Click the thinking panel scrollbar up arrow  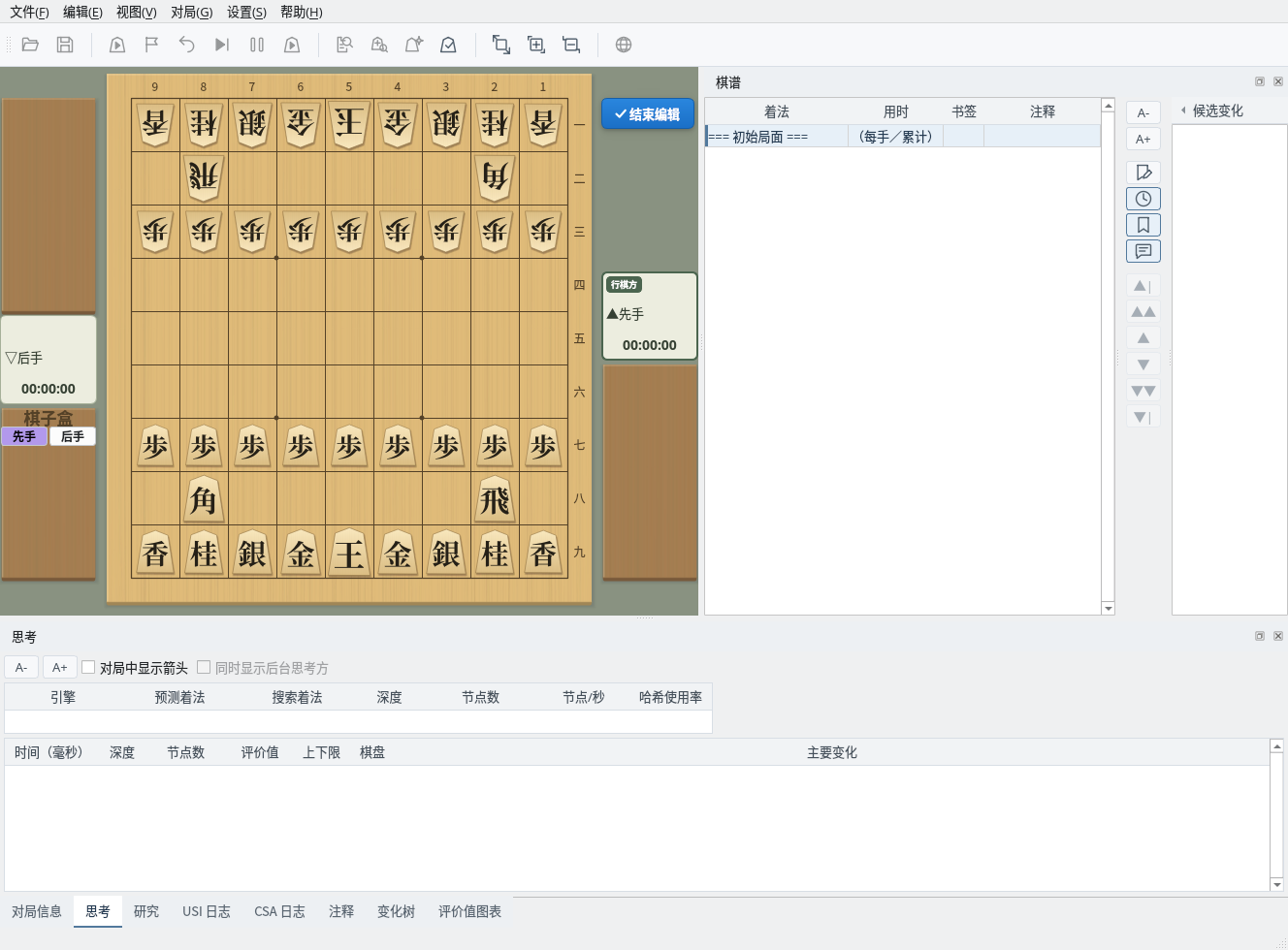coord(1276,745)
